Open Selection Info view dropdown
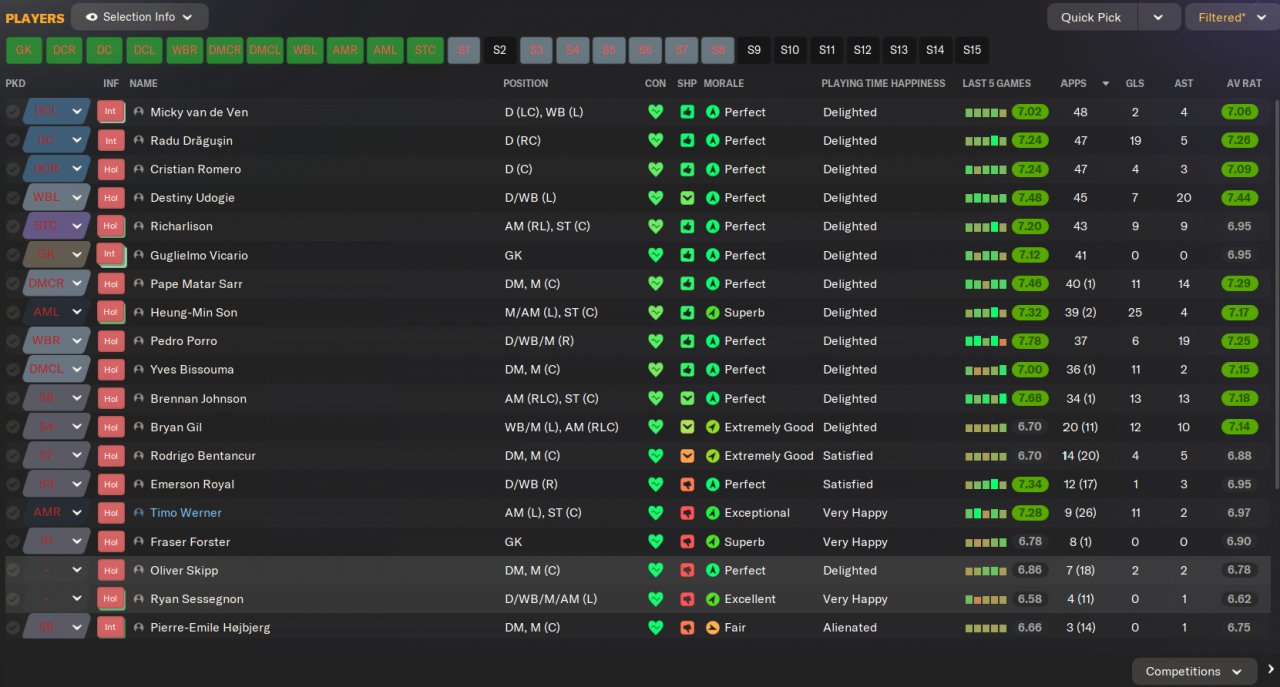The height and width of the screenshot is (687, 1280). (140, 17)
